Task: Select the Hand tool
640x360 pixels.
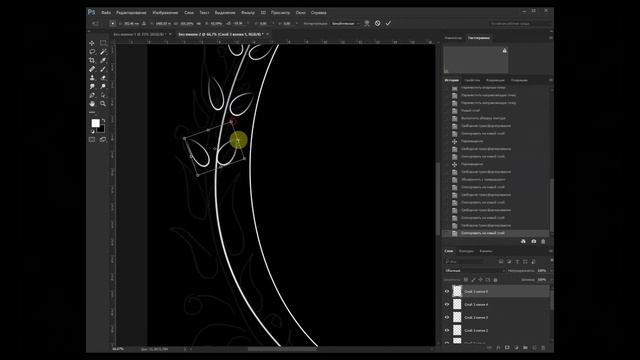Action: tap(92, 104)
